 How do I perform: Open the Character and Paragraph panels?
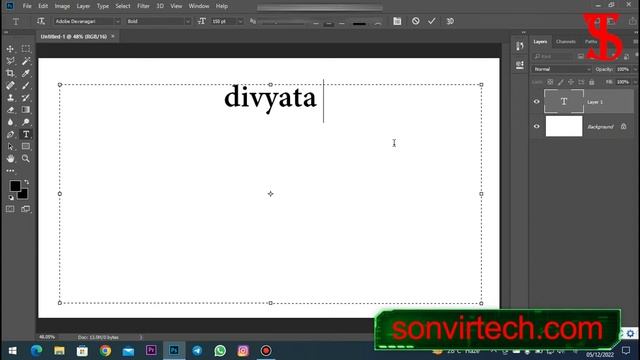click(397, 21)
